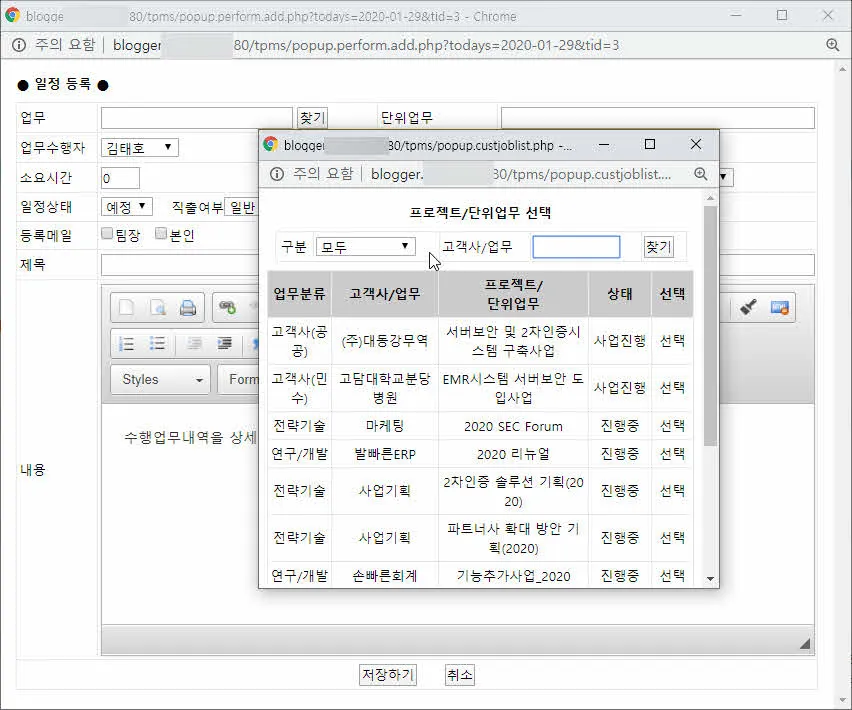
Task: Click 선택 for 기능추가사업_2020 row
Action: pos(672,575)
